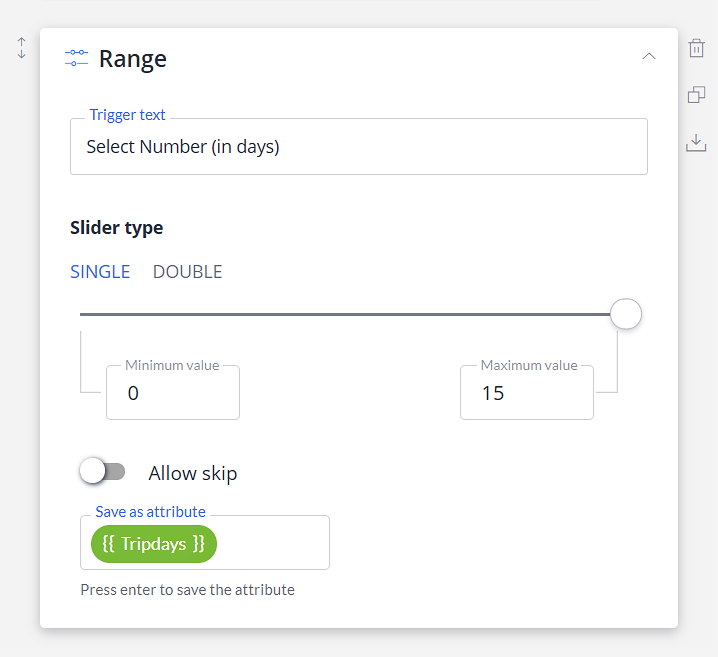Focus the Trigger text input field
718x657 pixels.
coord(359,147)
